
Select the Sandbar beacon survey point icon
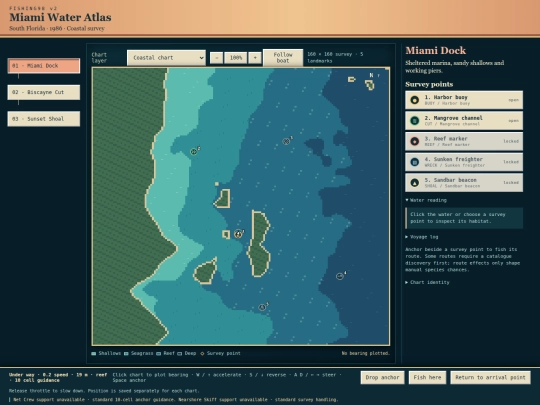click(415, 183)
